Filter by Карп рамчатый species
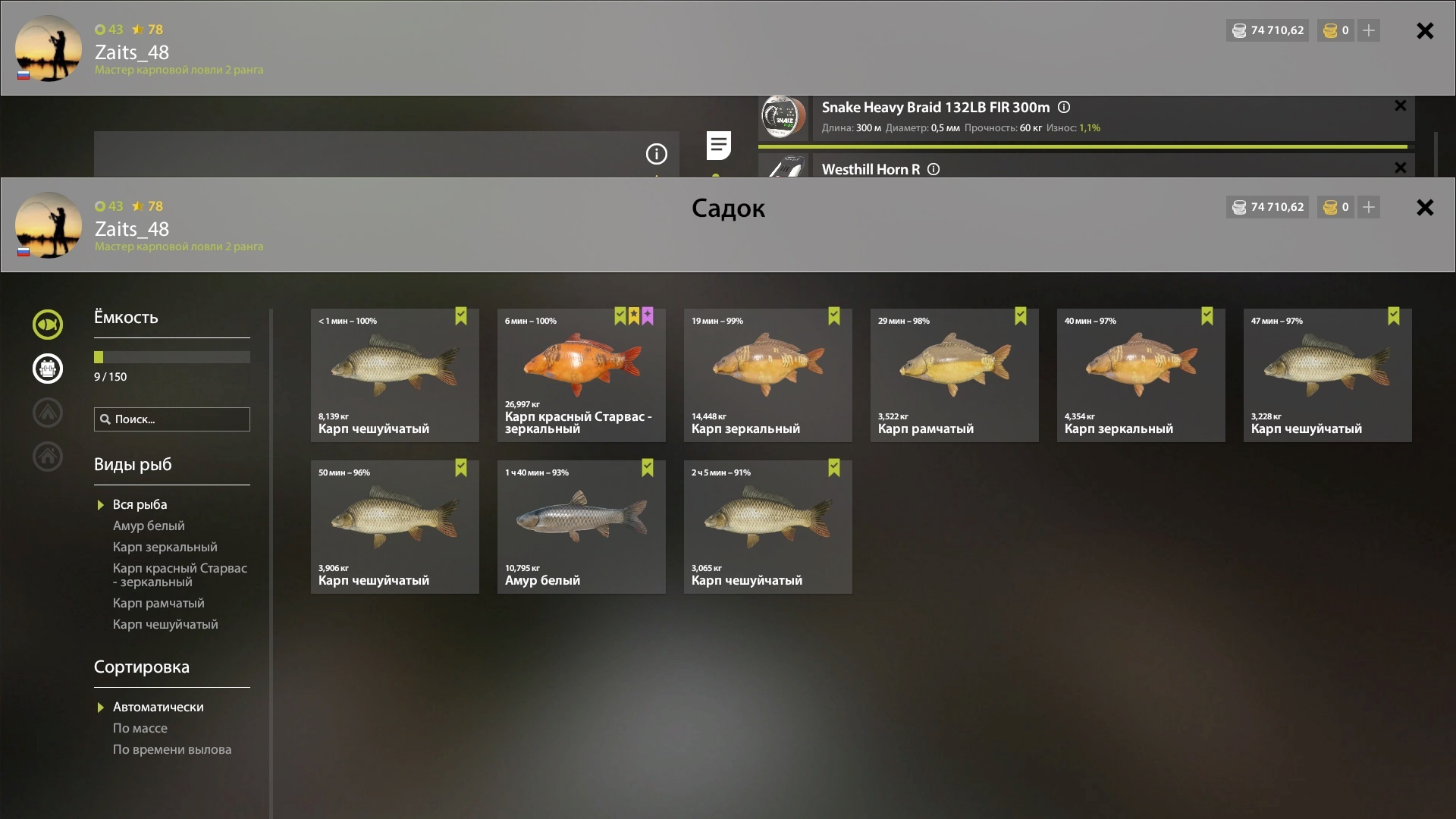The height and width of the screenshot is (819, 1456). [x=158, y=603]
